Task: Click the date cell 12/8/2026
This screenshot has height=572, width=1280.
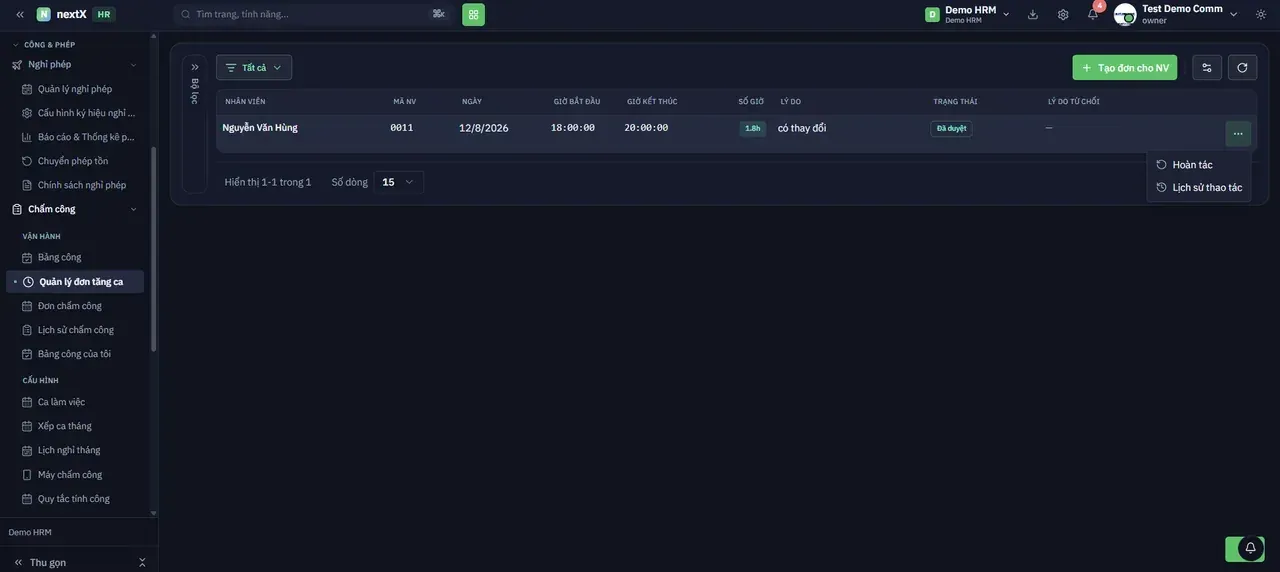Action: pyautogui.click(x=484, y=128)
